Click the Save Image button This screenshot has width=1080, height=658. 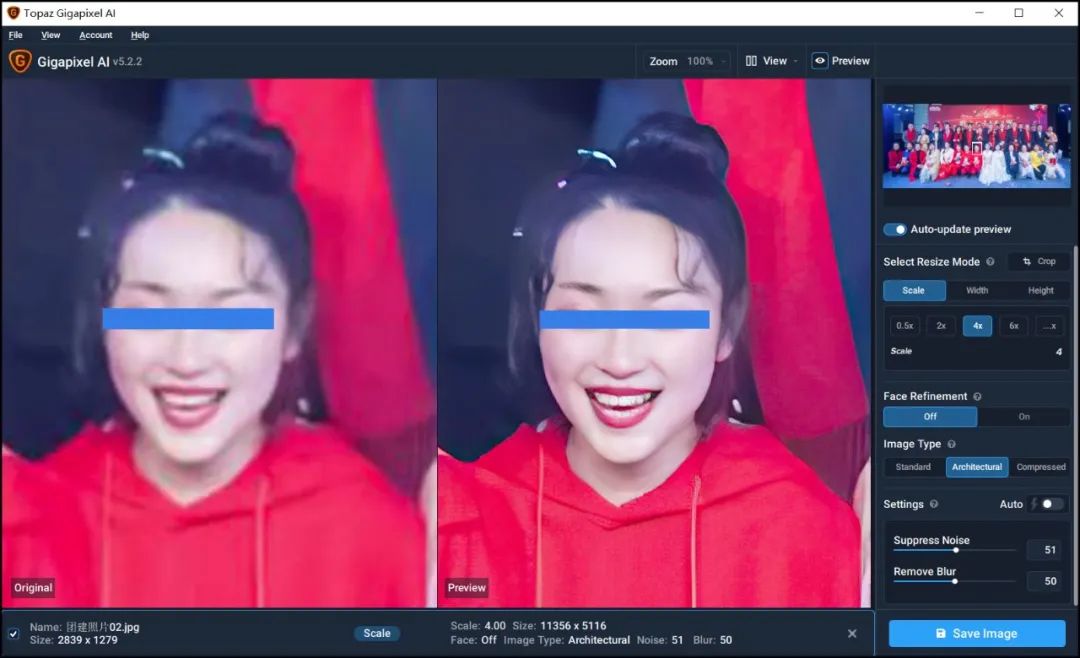(x=976, y=633)
